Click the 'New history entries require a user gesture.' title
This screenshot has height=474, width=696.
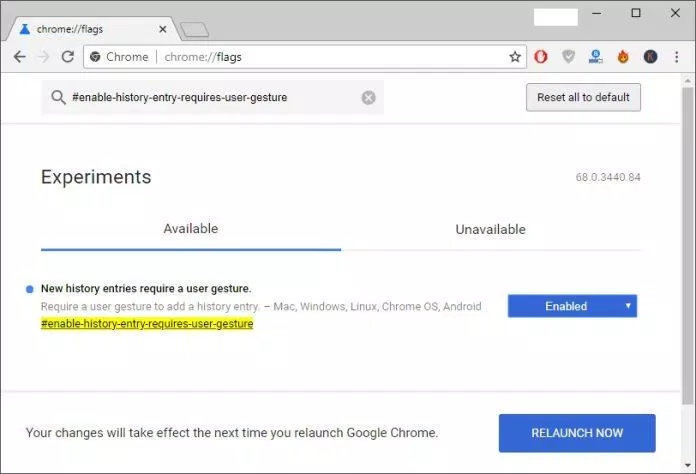(146, 288)
